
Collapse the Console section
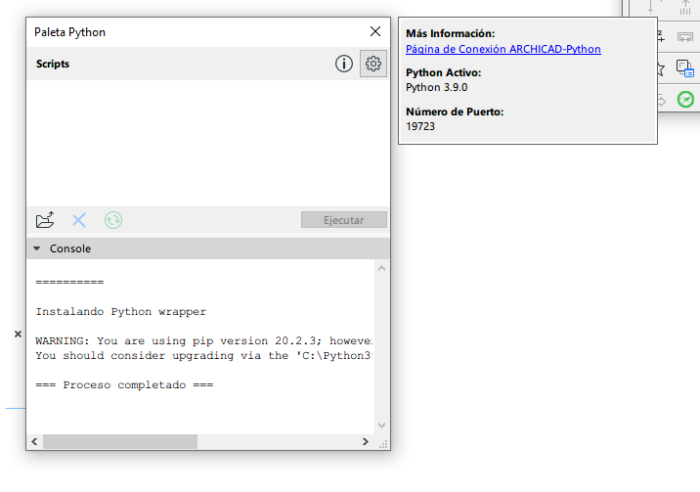(x=37, y=249)
